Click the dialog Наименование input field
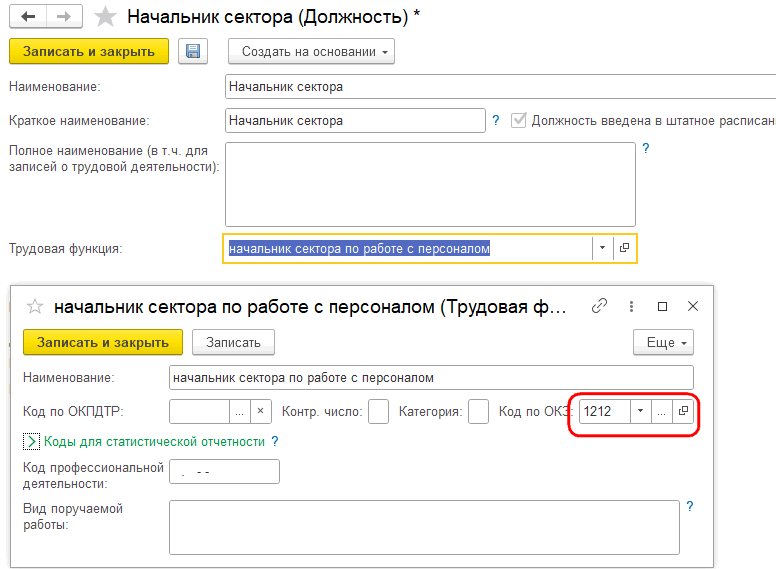The height and width of the screenshot is (569, 776). point(431,378)
